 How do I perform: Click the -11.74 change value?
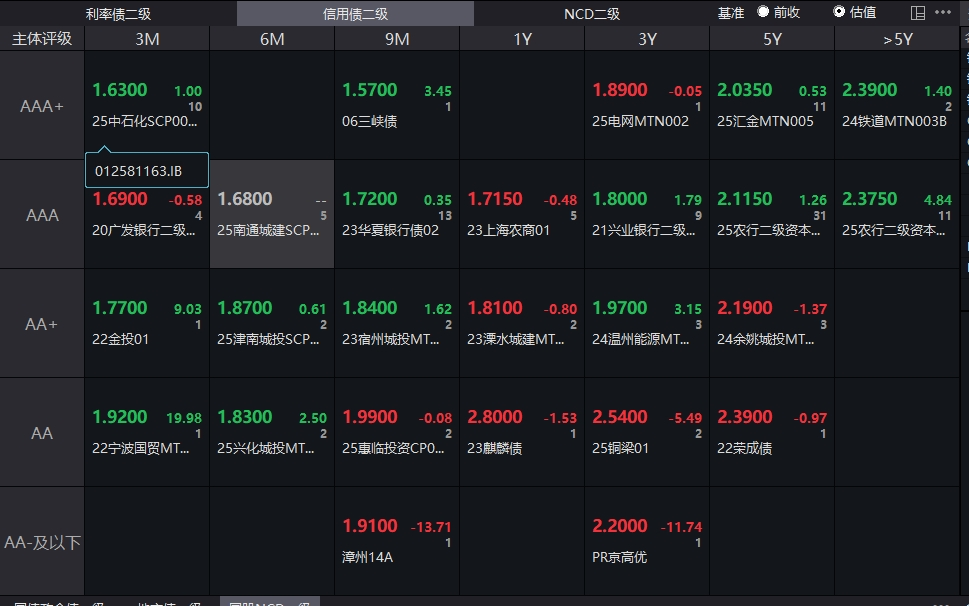(681, 527)
